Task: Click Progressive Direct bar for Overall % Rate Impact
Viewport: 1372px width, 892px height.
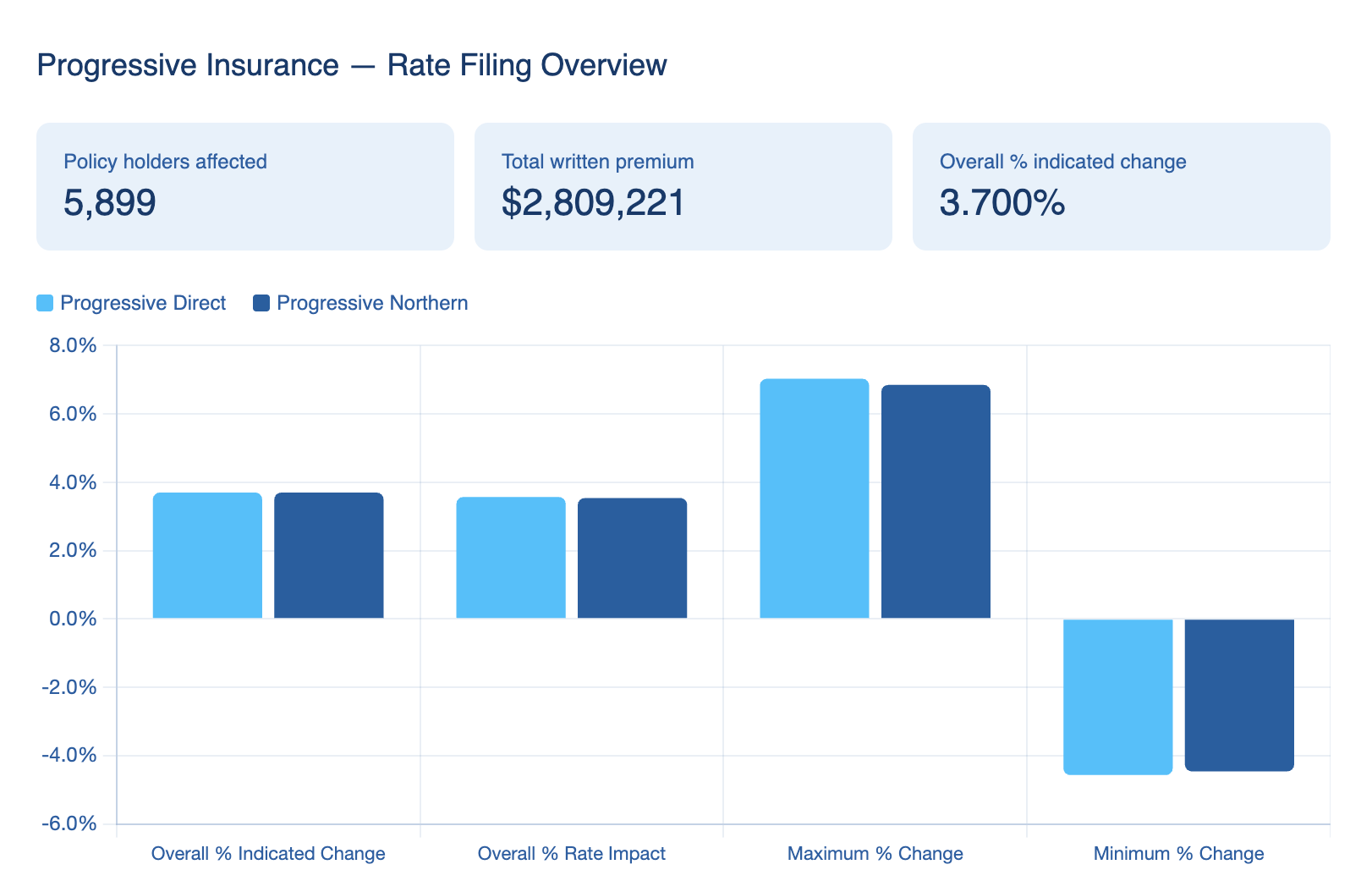Action: click(x=511, y=558)
